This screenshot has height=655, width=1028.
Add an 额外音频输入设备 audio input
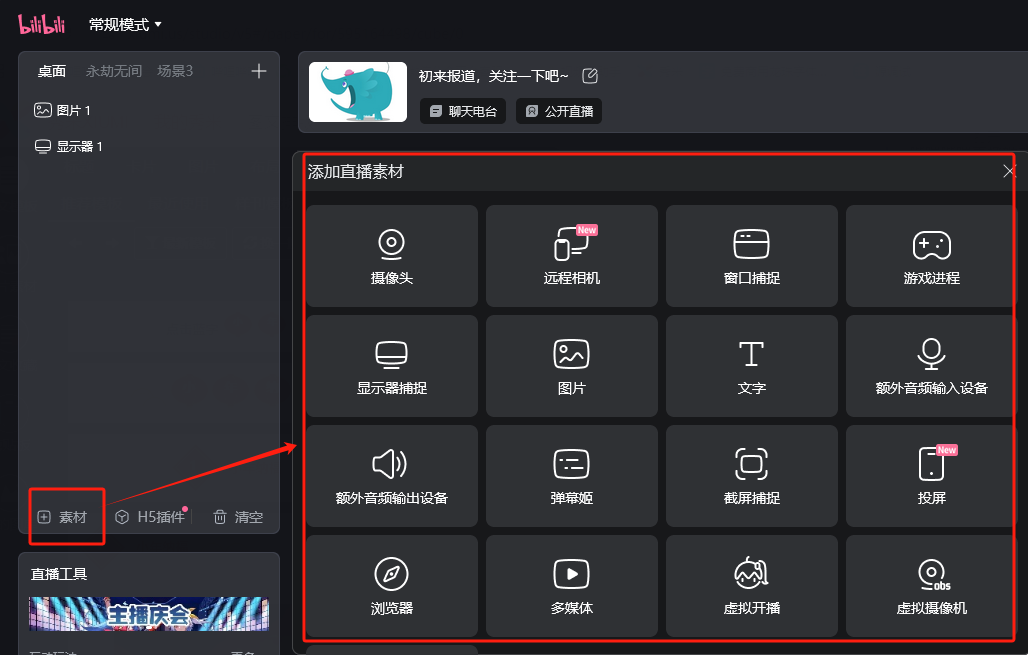pyautogui.click(x=930, y=365)
